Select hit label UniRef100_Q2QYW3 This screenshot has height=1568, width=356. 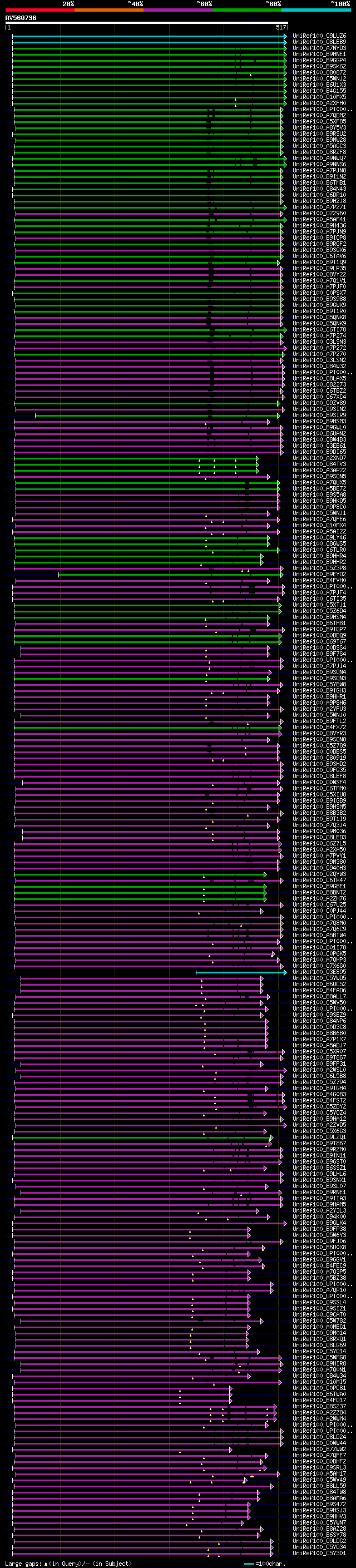click(319, 874)
